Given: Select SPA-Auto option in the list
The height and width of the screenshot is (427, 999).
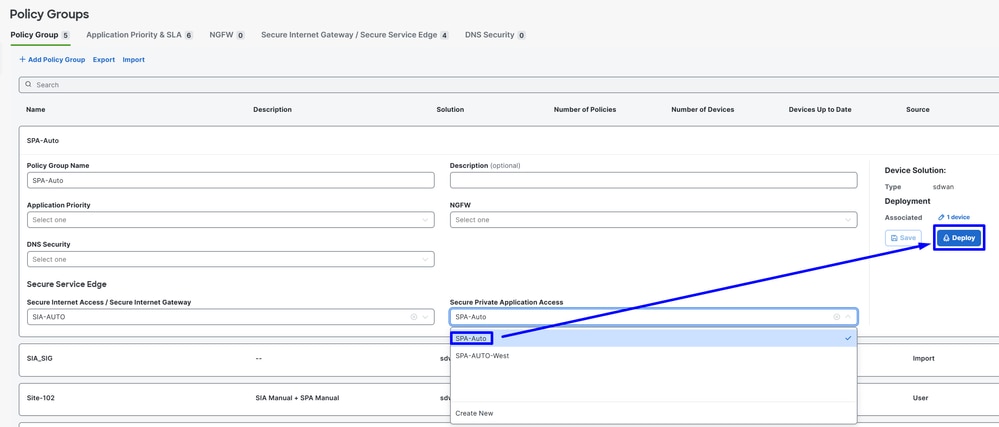Looking at the screenshot, I should [x=471, y=338].
